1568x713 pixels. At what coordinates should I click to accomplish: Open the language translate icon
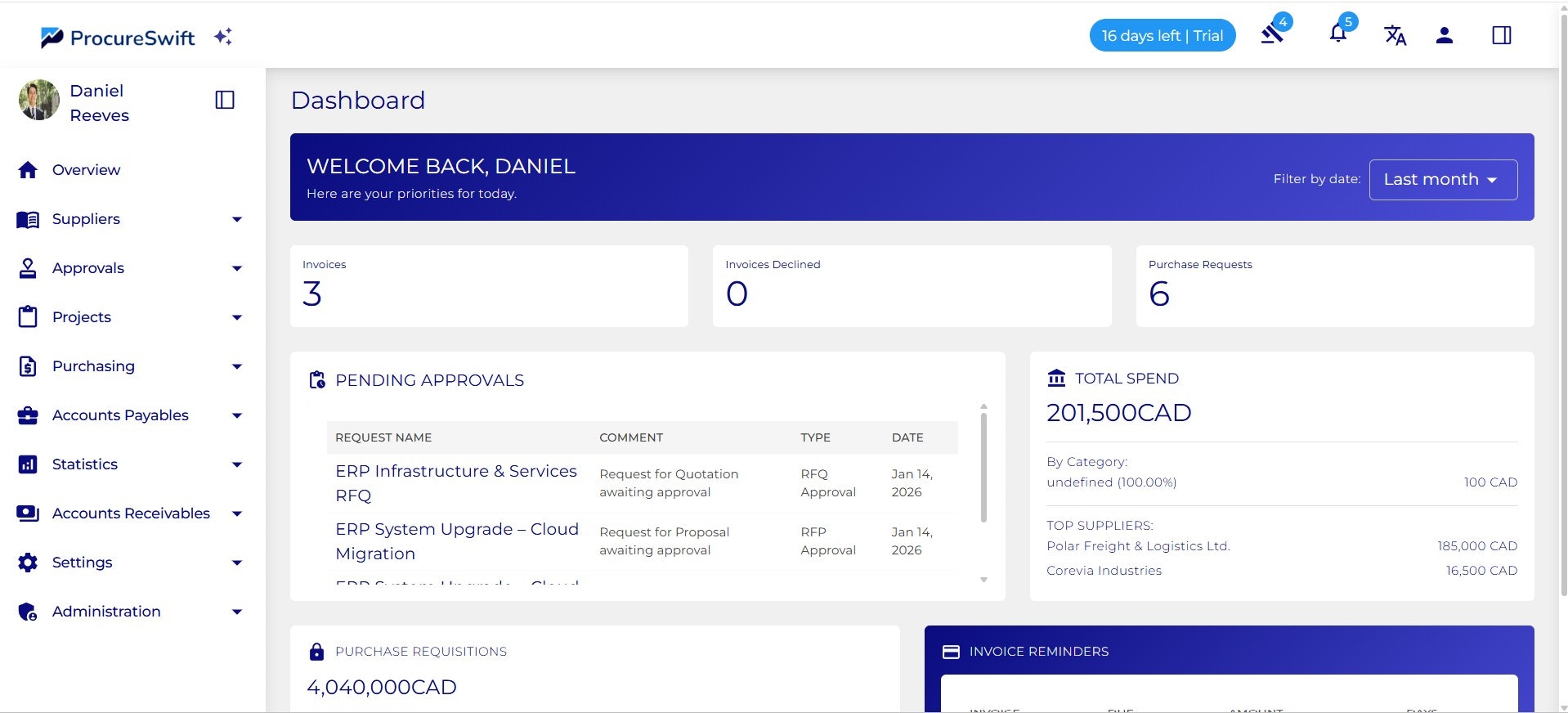coord(1396,35)
